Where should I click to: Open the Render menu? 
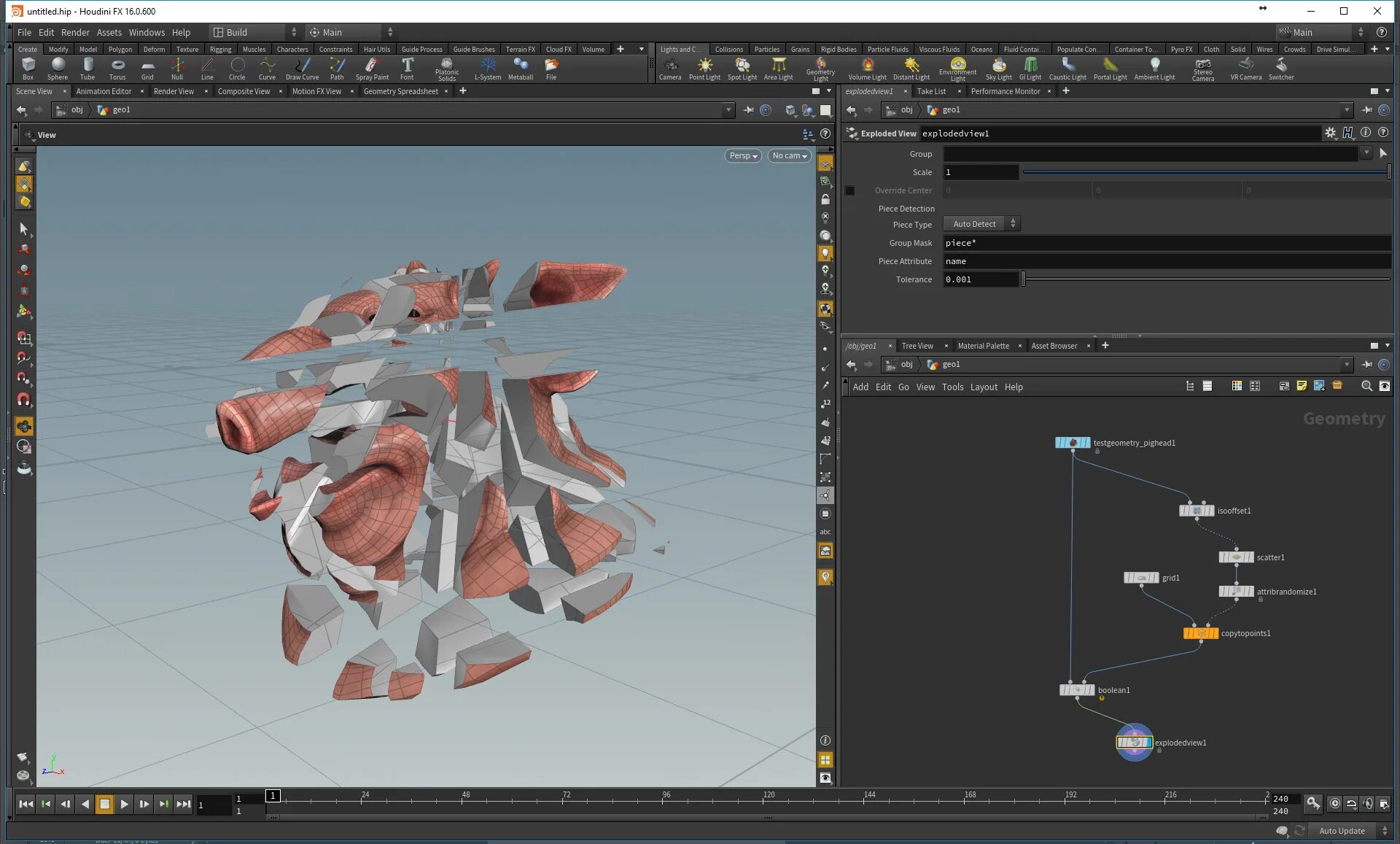75,32
